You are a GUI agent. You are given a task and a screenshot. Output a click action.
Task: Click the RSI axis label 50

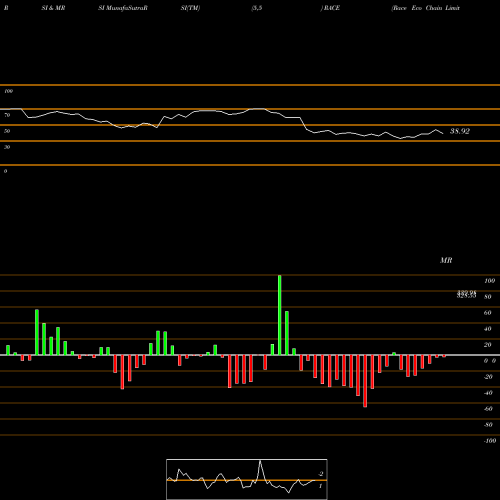click(7, 131)
